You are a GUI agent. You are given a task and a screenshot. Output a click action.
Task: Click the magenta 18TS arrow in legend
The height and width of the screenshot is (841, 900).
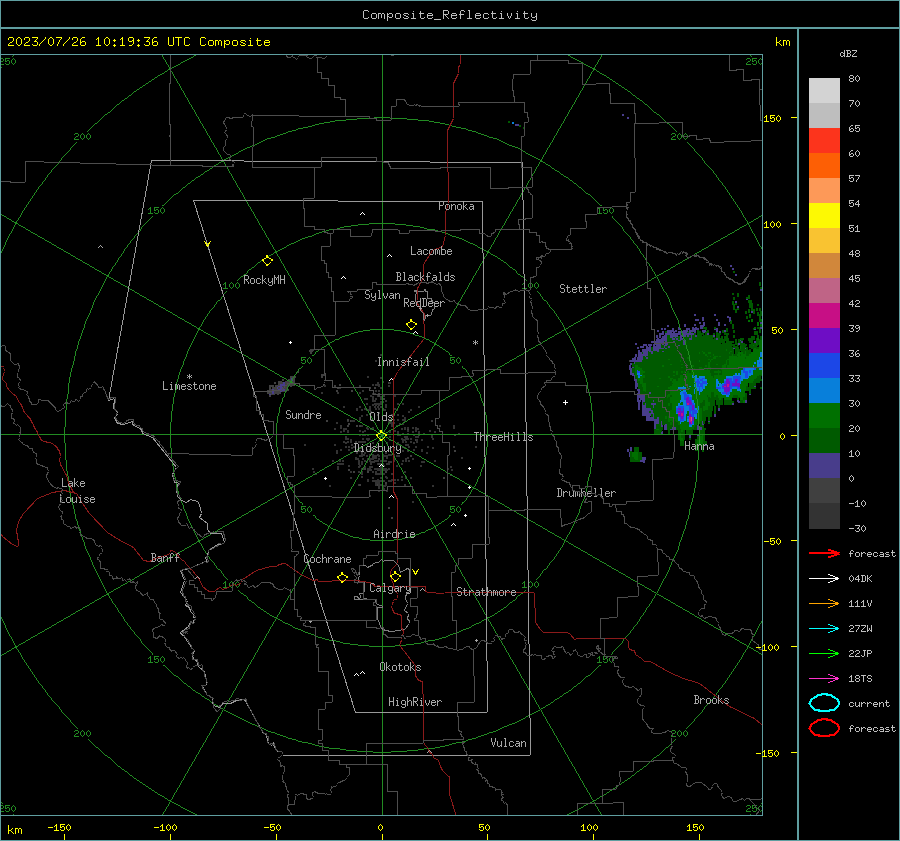[x=824, y=679]
